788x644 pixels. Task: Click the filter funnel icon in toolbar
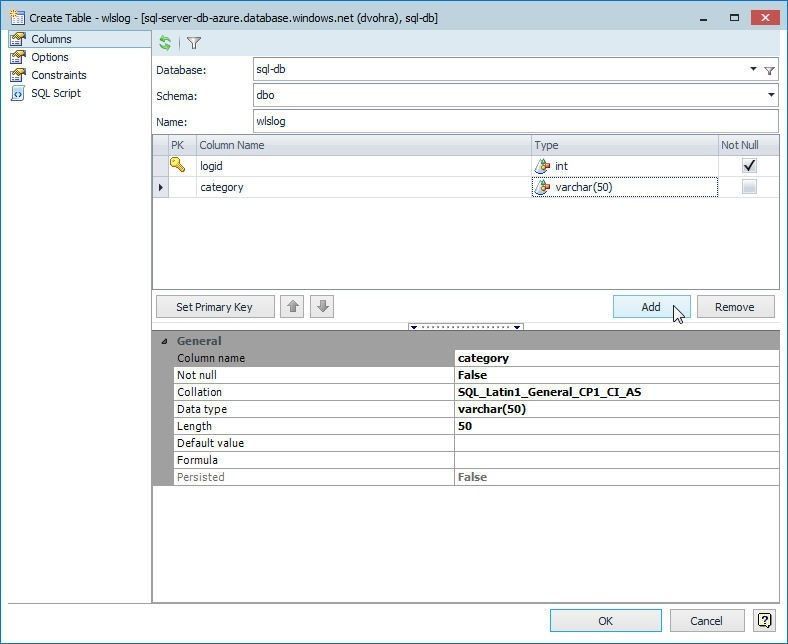[x=194, y=43]
